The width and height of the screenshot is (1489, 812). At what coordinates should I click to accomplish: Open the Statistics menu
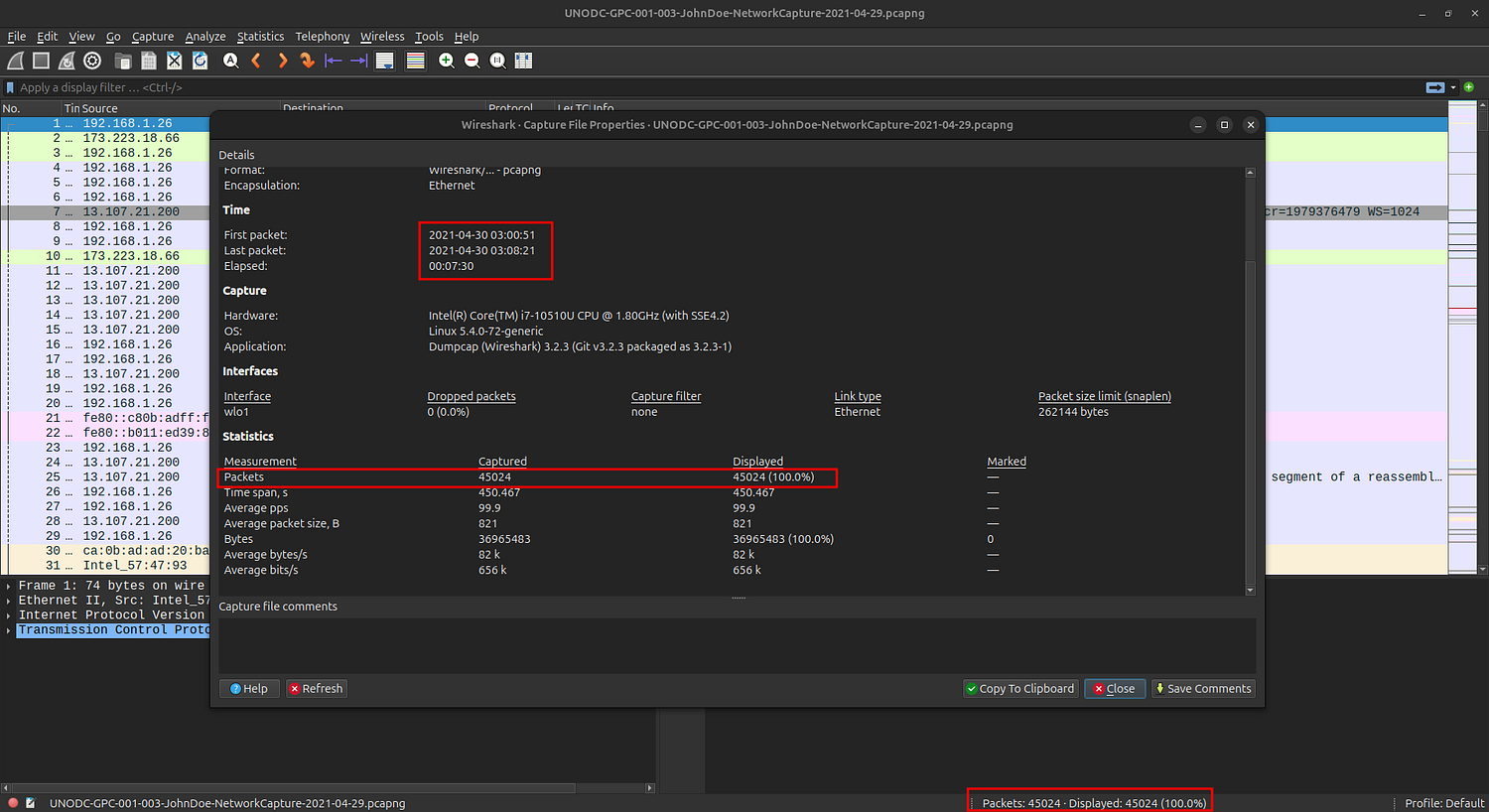point(260,37)
